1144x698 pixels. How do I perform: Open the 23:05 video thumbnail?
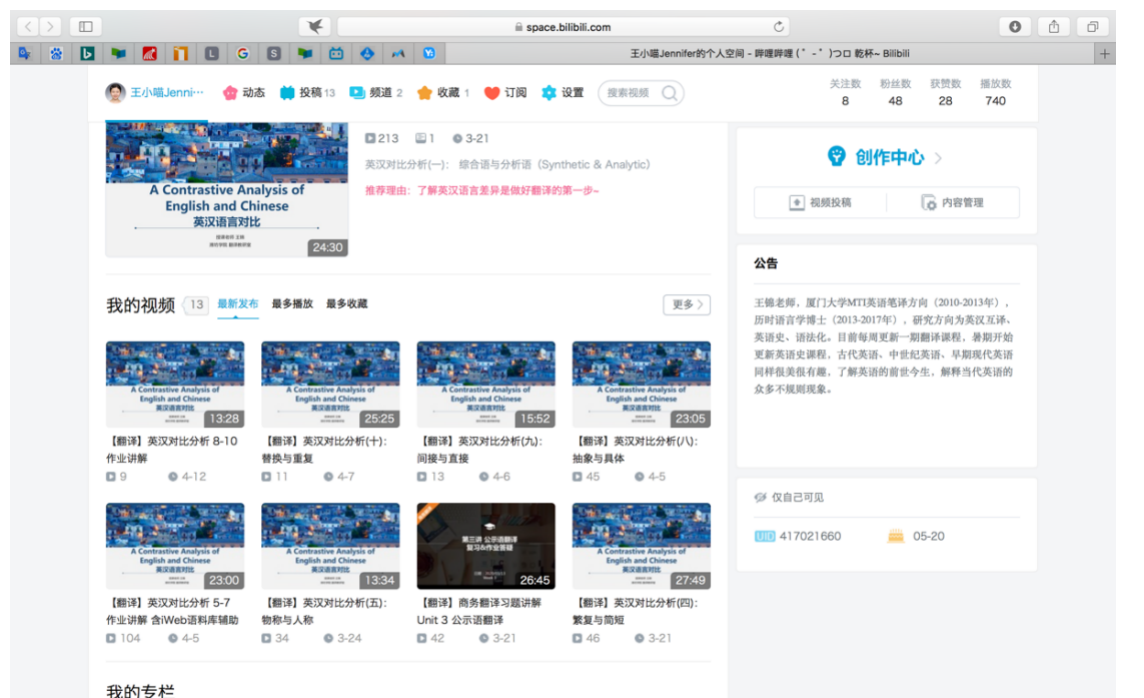coord(641,384)
